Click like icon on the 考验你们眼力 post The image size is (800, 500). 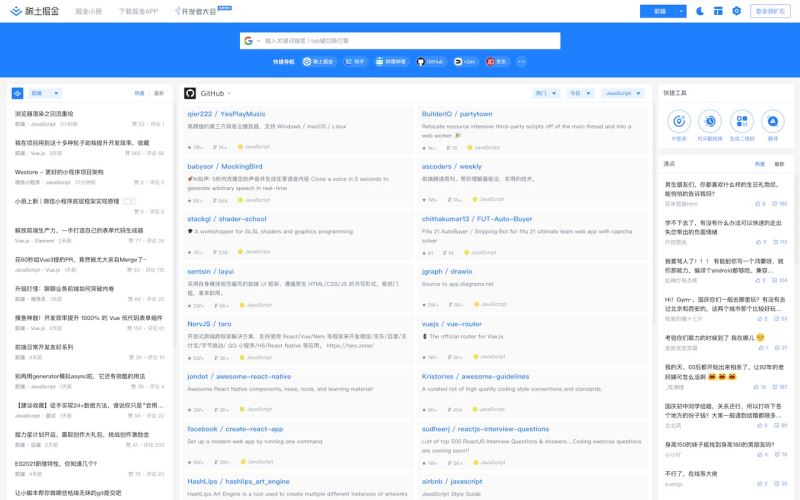pos(762,348)
